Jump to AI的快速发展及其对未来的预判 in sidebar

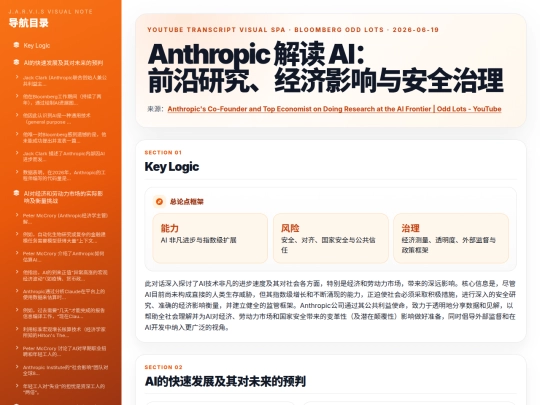(63, 63)
